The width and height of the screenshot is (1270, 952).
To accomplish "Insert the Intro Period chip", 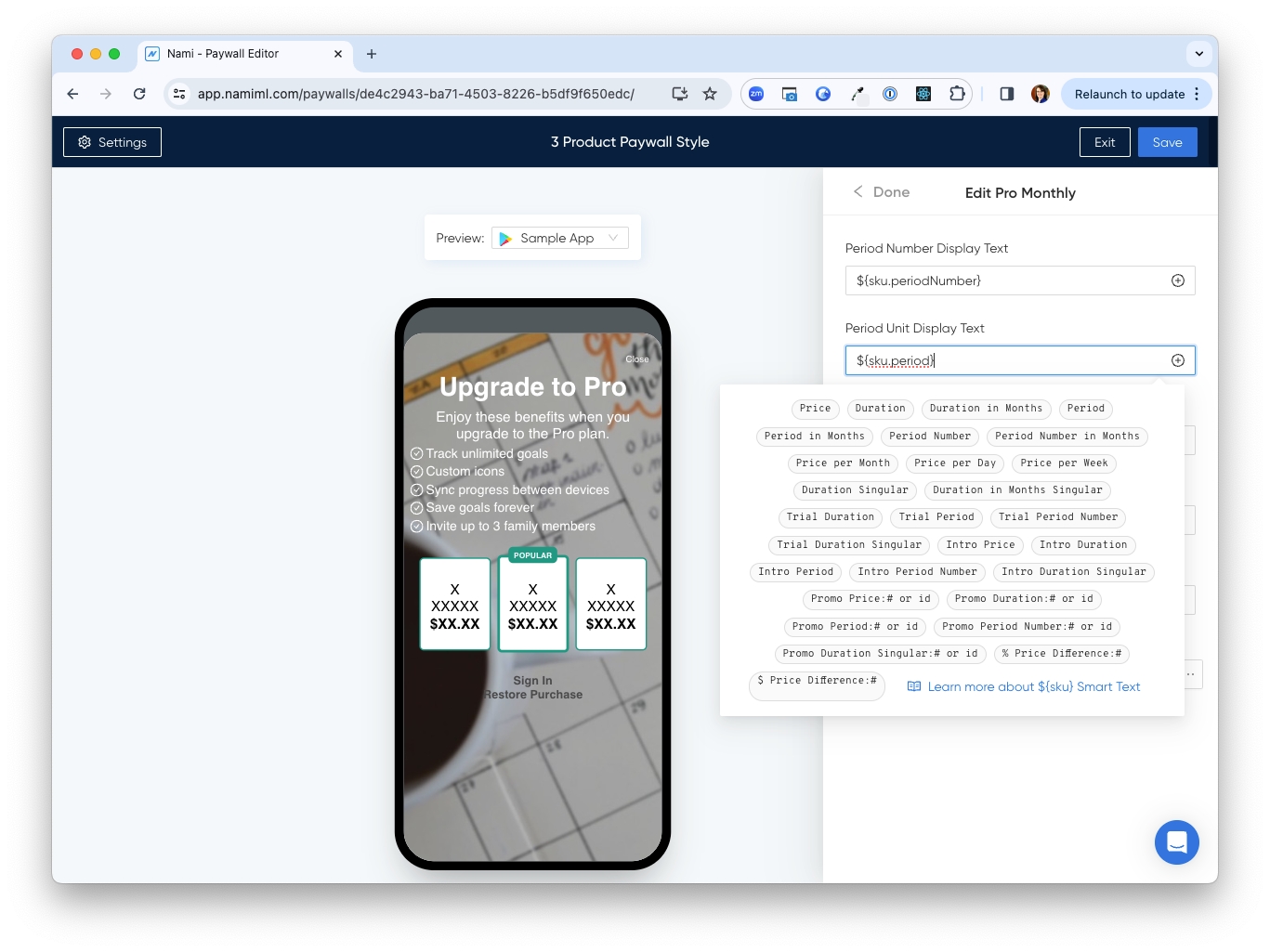I will coord(796,572).
